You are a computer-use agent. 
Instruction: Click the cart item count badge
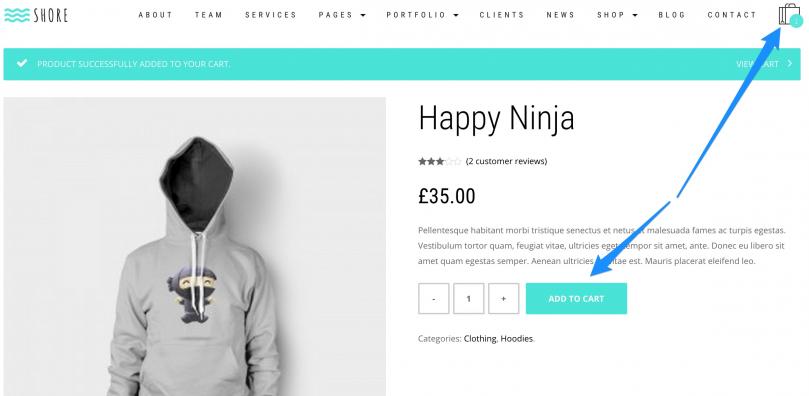796,21
